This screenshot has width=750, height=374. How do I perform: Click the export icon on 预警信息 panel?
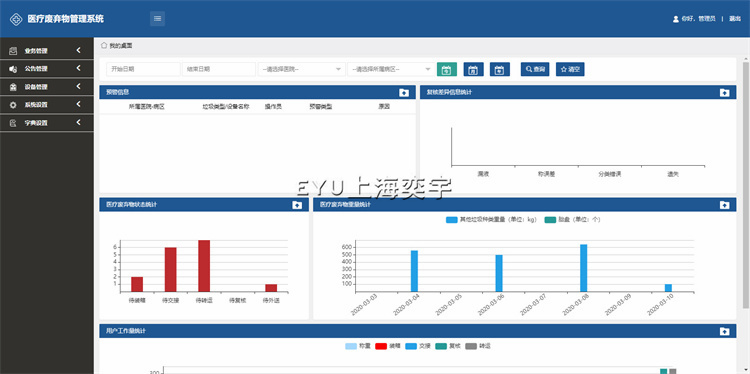[404, 93]
